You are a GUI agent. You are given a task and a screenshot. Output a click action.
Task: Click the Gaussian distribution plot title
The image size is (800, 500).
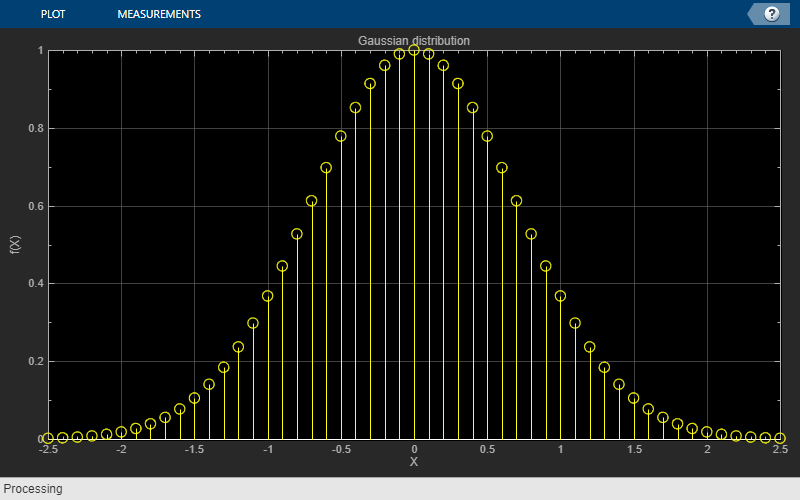pos(414,41)
